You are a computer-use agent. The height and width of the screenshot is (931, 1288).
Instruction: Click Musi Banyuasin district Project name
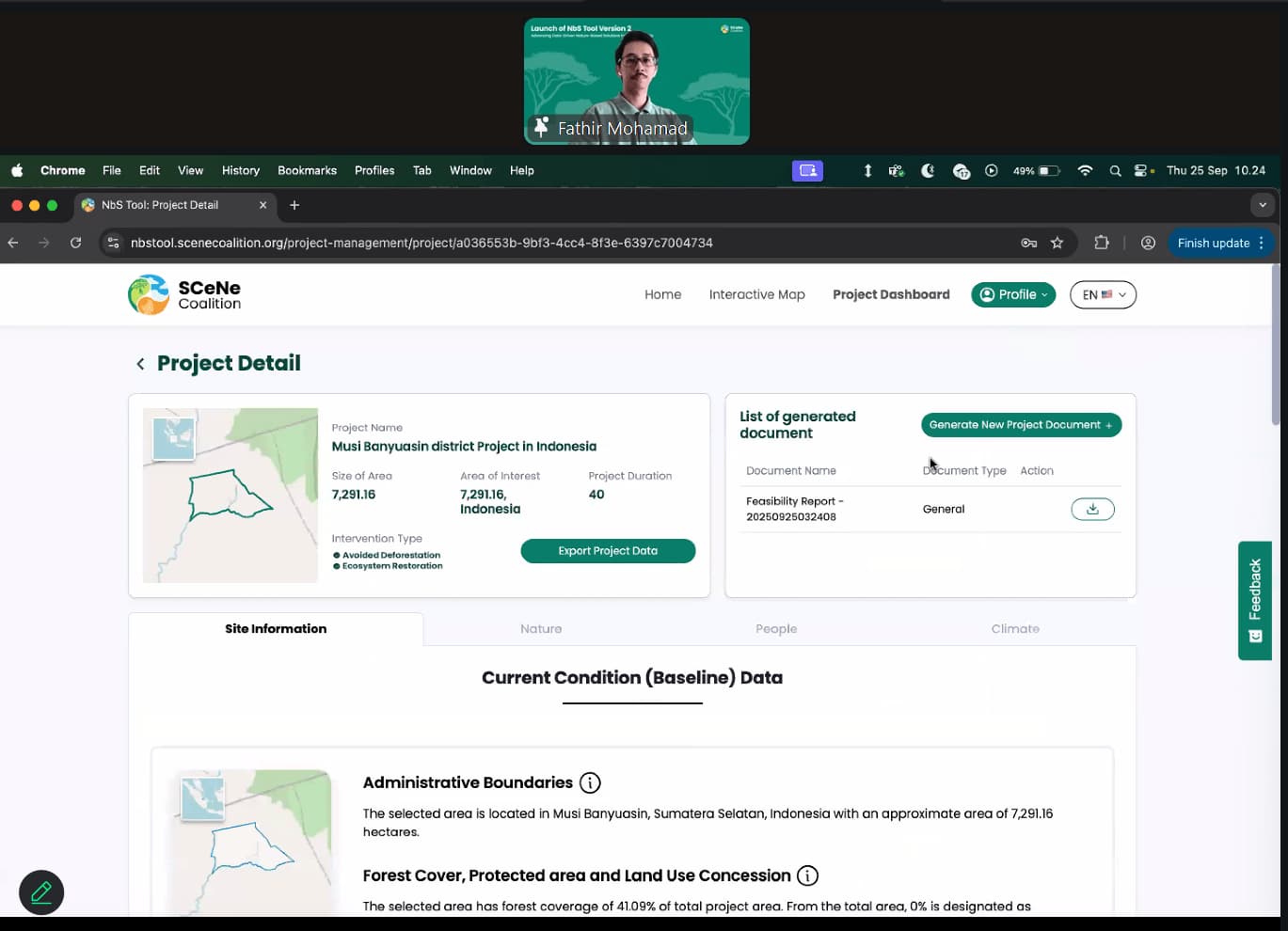464,447
